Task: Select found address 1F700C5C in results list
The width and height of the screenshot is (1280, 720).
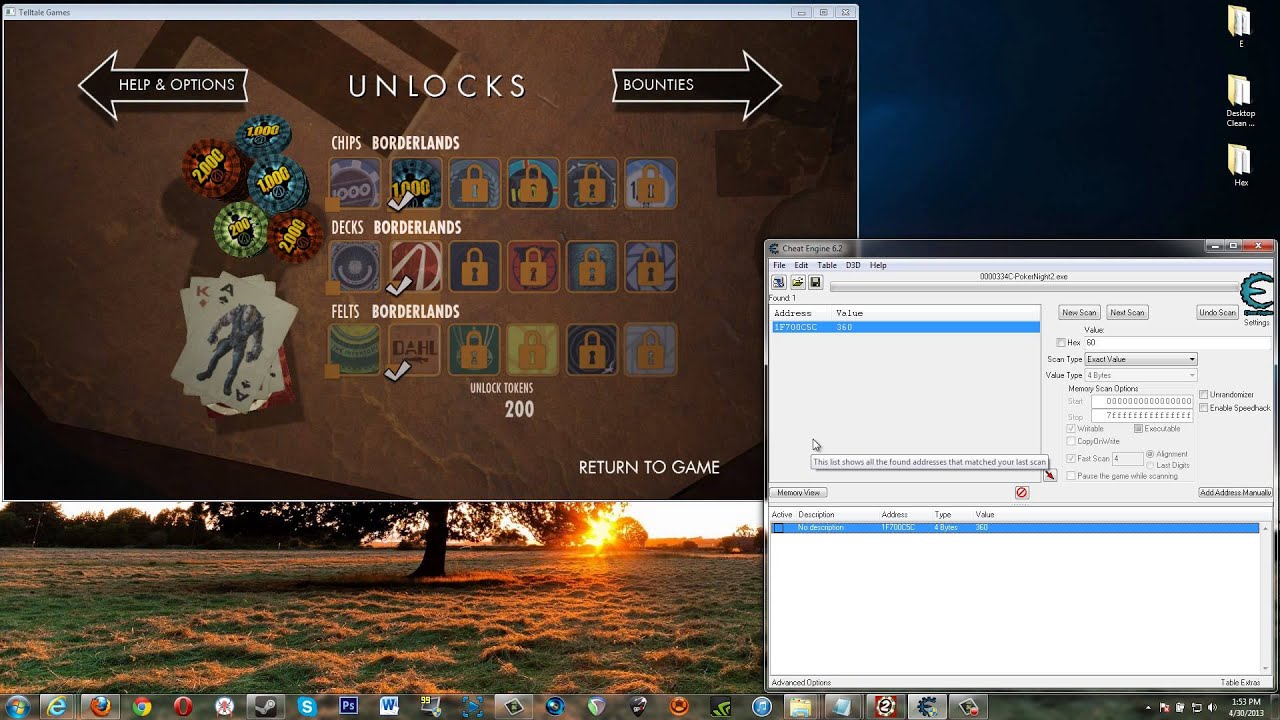Action: (905, 327)
